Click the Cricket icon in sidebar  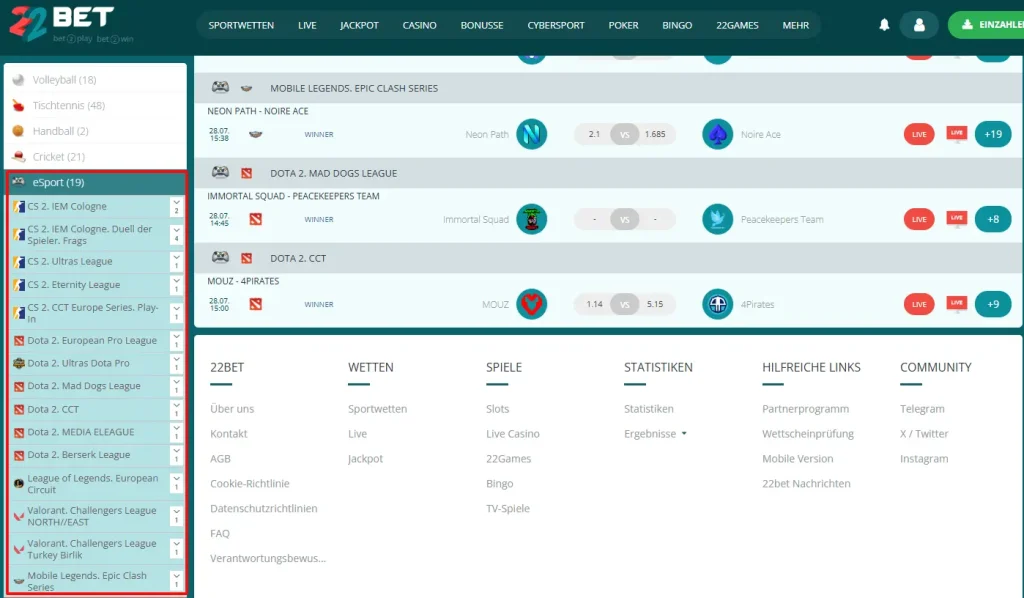coord(18,156)
